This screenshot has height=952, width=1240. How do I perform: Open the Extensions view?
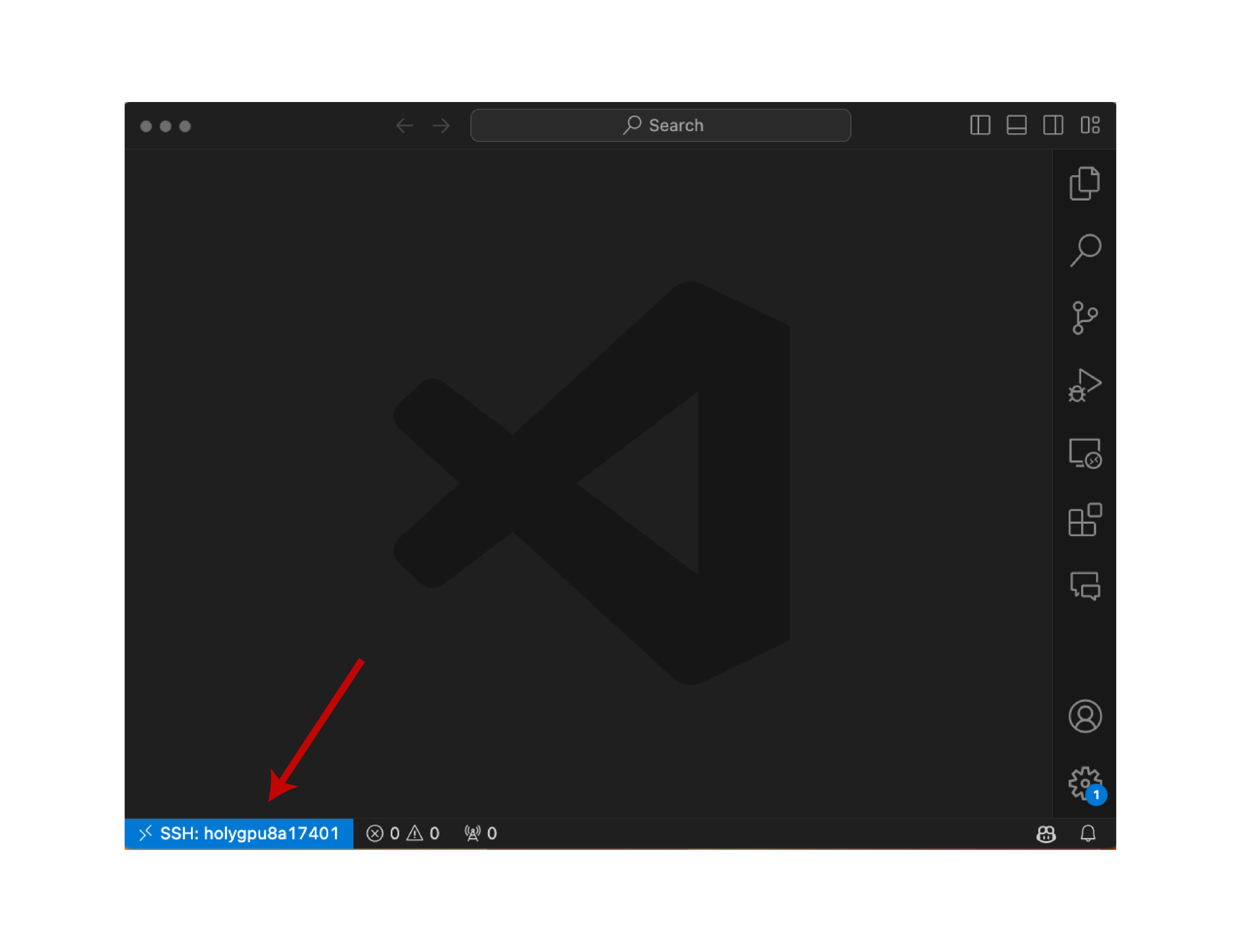[x=1085, y=519]
